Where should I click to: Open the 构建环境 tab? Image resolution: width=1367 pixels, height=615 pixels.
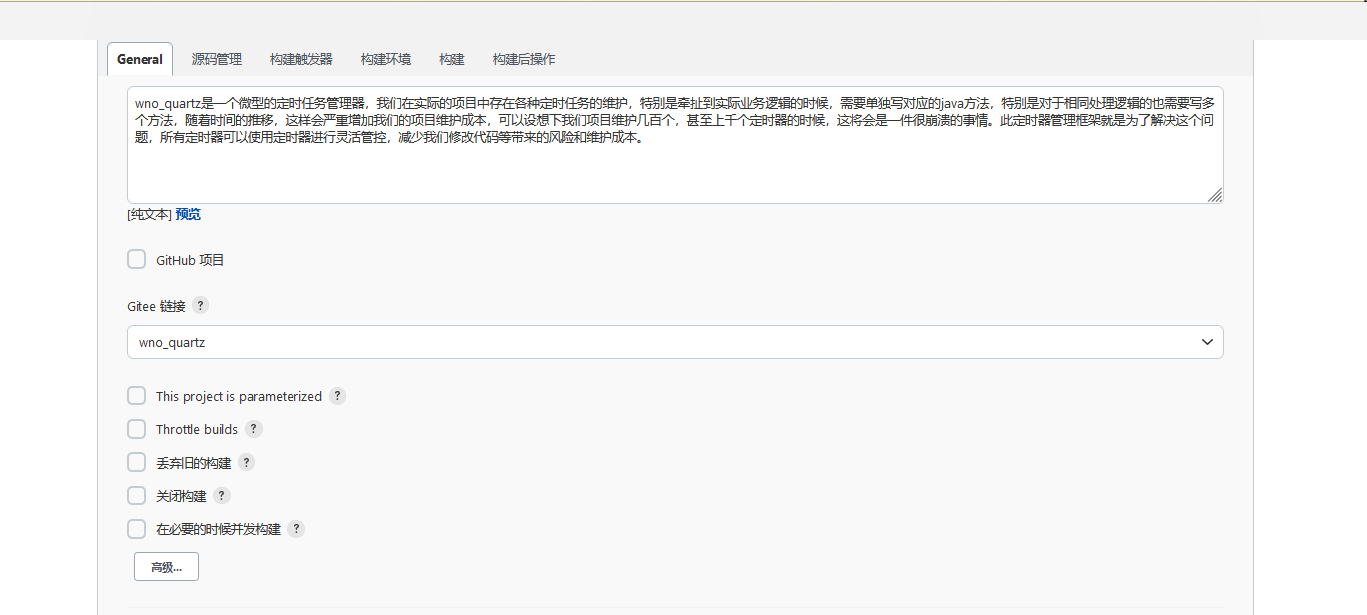(x=386, y=59)
